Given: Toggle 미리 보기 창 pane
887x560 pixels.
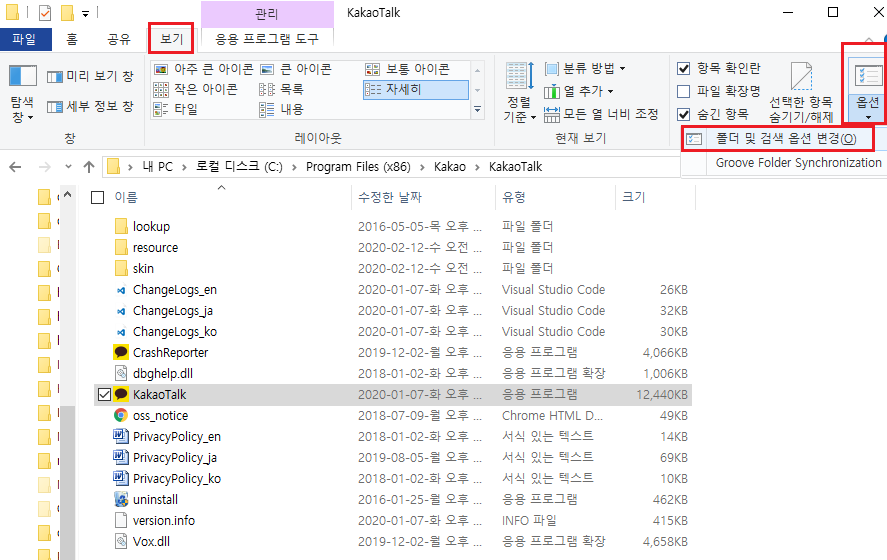Looking at the screenshot, I should (x=91, y=76).
